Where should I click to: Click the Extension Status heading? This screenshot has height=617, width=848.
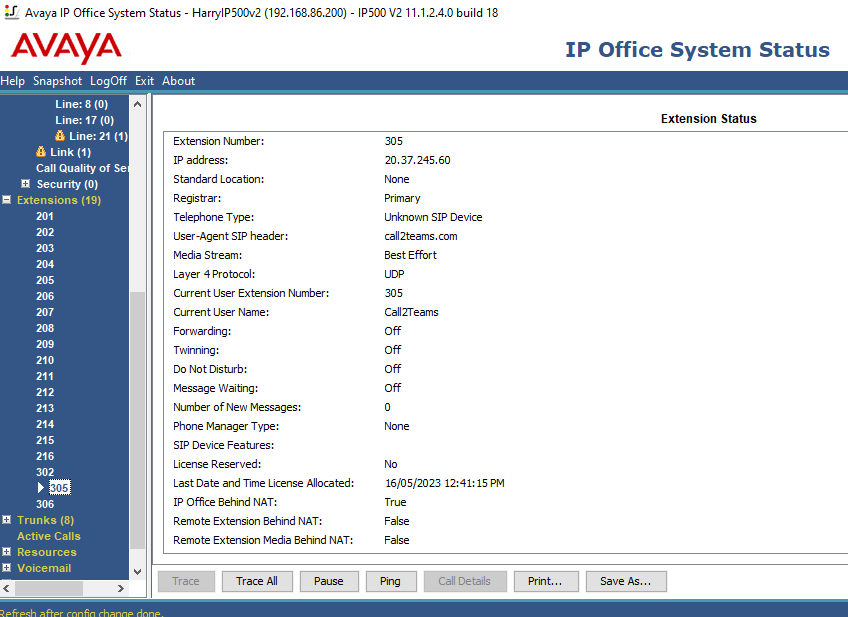click(x=708, y=118)
